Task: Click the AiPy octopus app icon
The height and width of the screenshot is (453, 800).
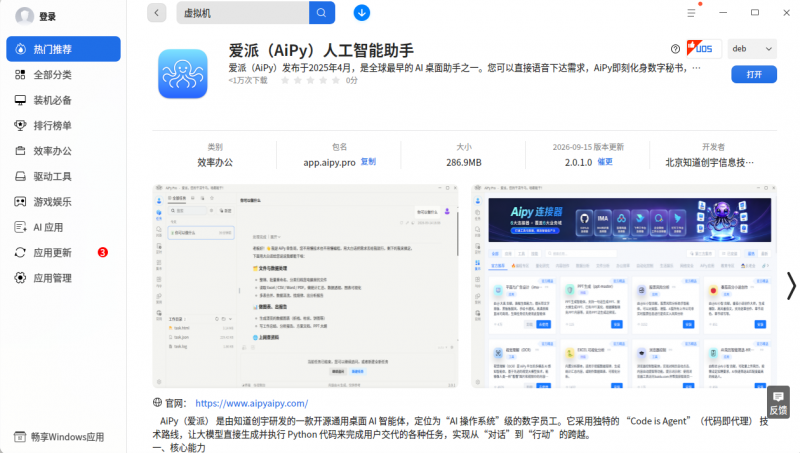Action: [x=183, y=73]
